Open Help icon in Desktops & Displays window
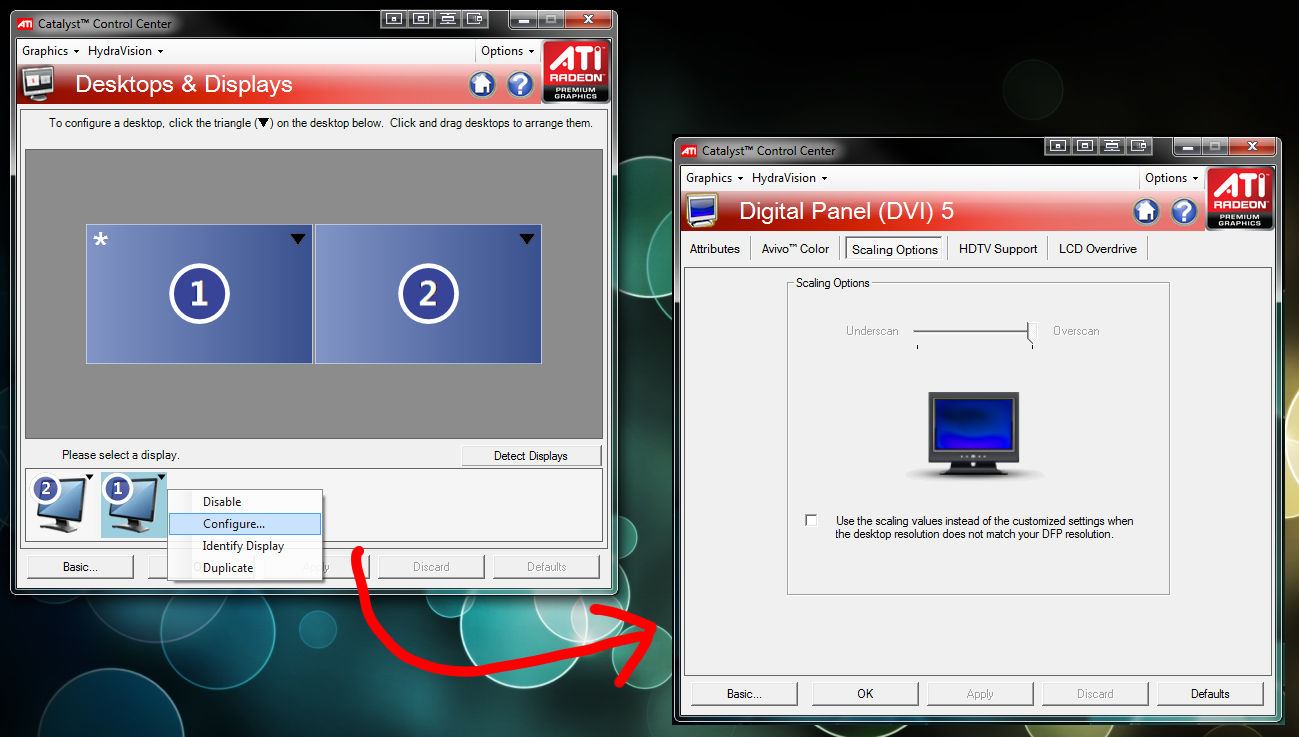The width and height of the screenshot is (1299, 737). (520, 85)
